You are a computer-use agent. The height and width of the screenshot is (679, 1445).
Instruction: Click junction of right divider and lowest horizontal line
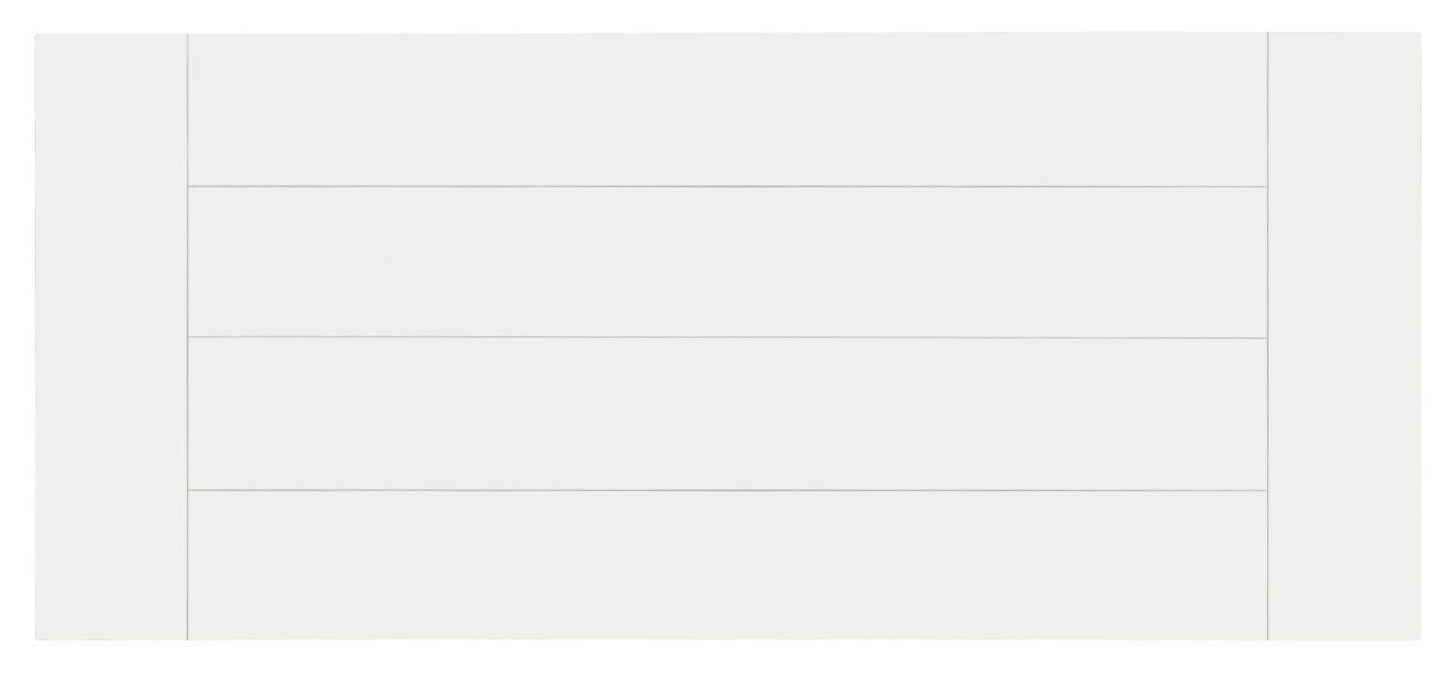pos(1268,490)
